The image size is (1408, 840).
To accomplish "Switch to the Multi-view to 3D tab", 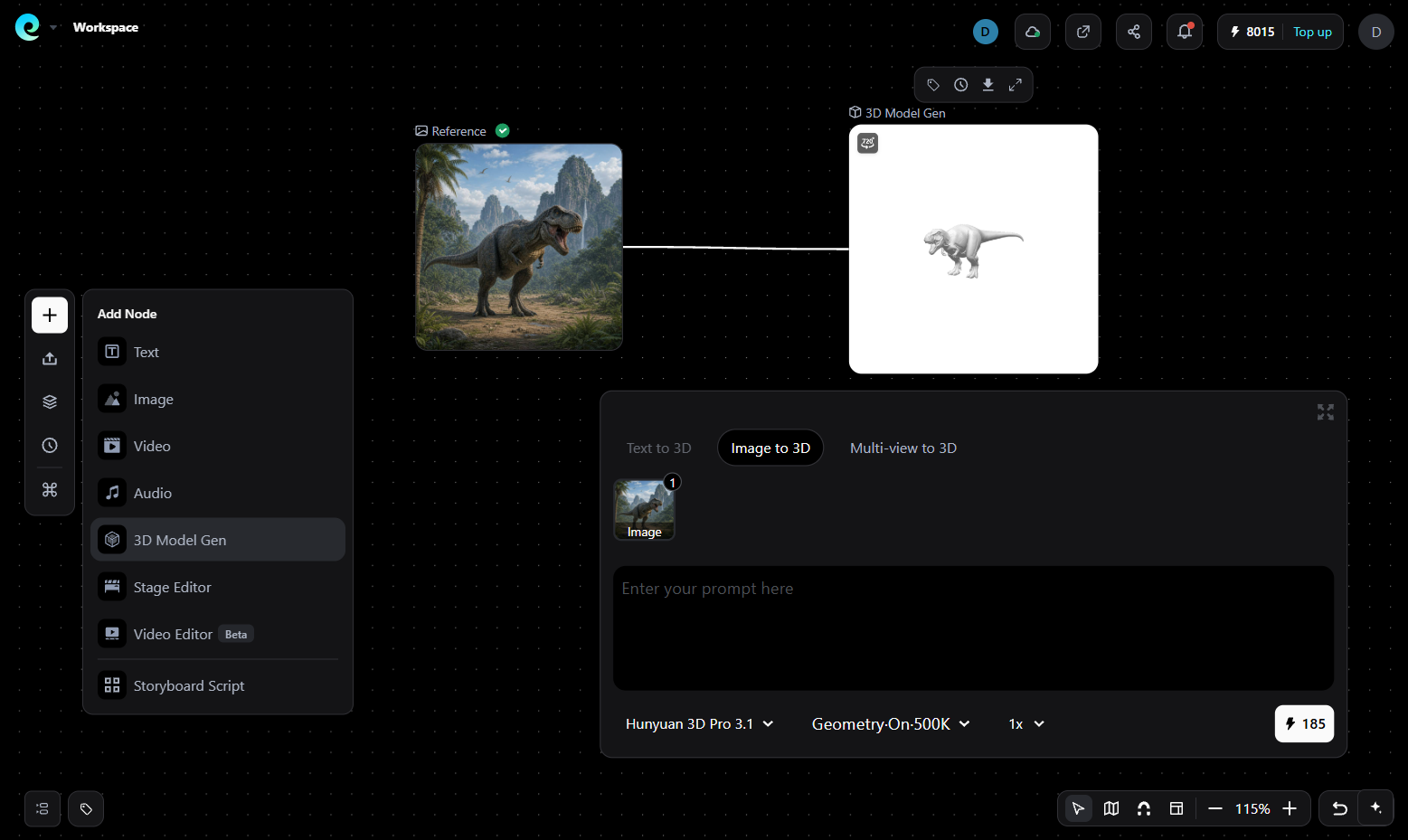I will 903,448.
